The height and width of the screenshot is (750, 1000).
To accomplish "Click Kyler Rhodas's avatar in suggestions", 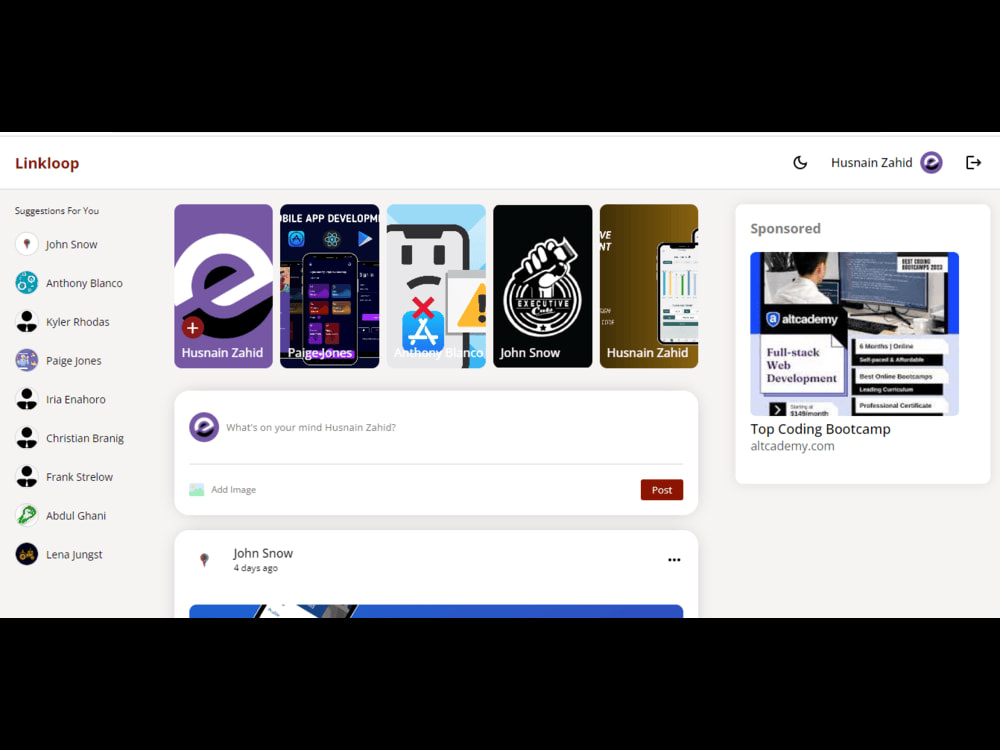I will [27, 321].
